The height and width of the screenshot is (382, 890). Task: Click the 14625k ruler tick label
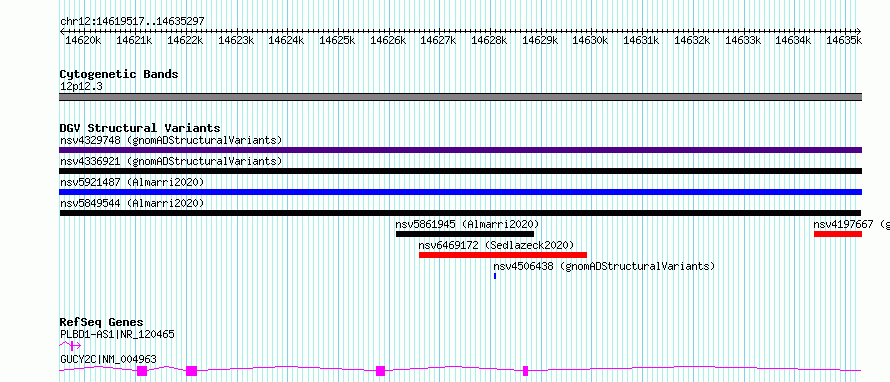pos(337,40)
